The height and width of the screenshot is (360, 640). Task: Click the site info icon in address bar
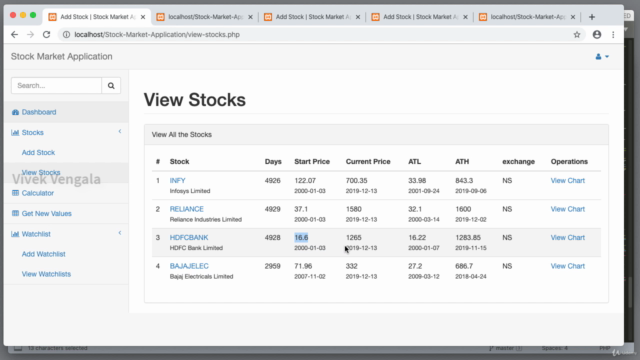(66, 35)
